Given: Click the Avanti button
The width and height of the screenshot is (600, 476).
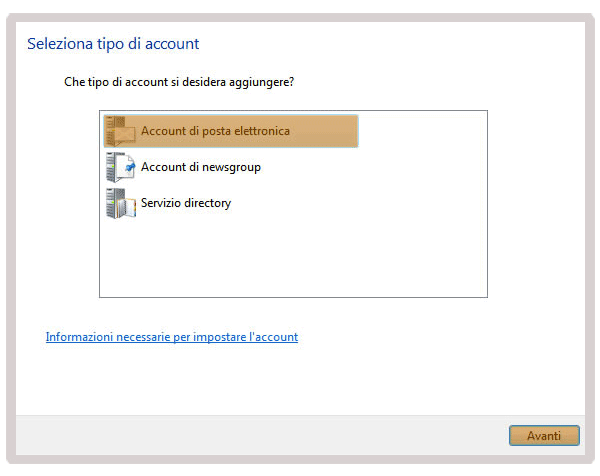Looking at the screenshot, I should [x=544, y=435].
